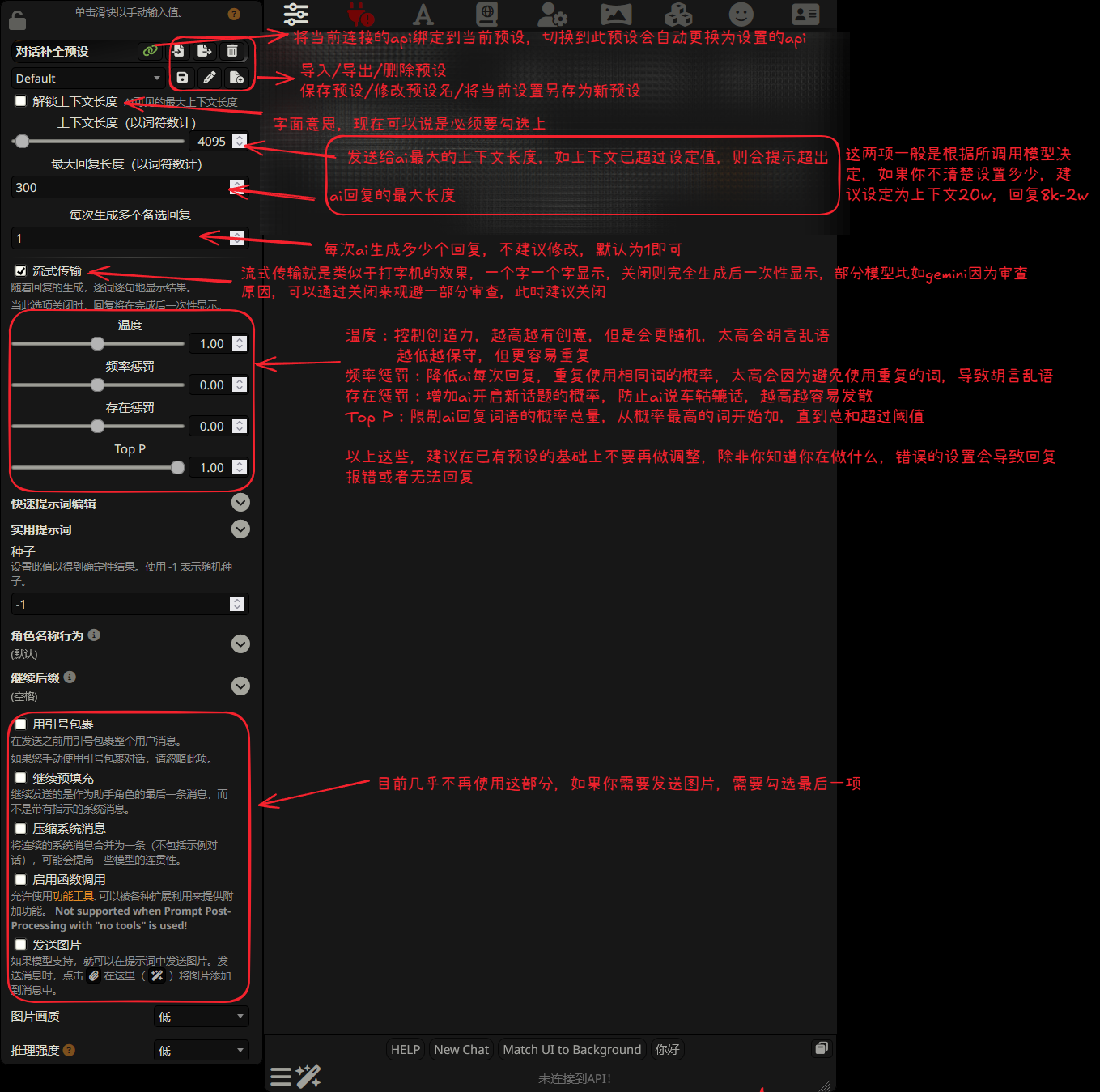Open the character management card tab

[805, 14]
